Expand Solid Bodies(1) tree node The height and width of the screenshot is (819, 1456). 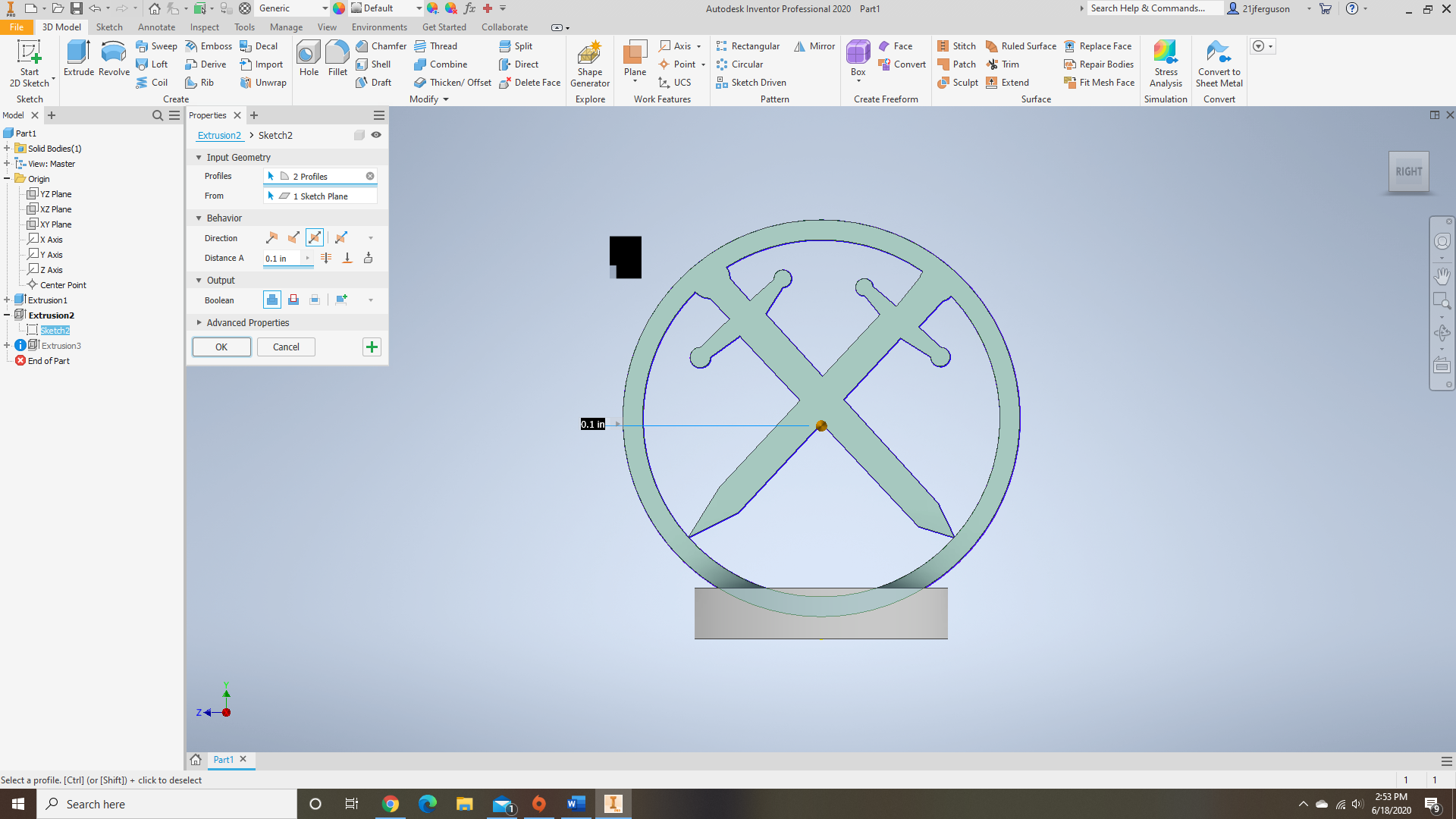(x=7, y=149)
